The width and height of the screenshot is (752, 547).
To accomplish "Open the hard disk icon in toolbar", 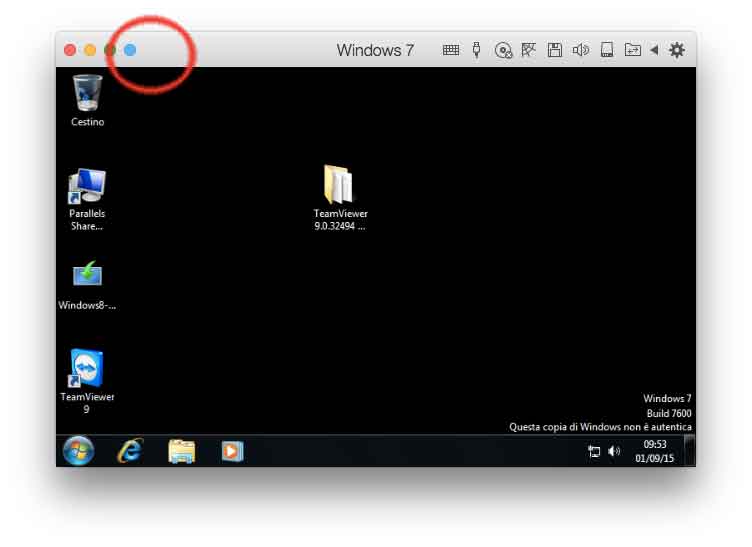I will coord(607,50).
